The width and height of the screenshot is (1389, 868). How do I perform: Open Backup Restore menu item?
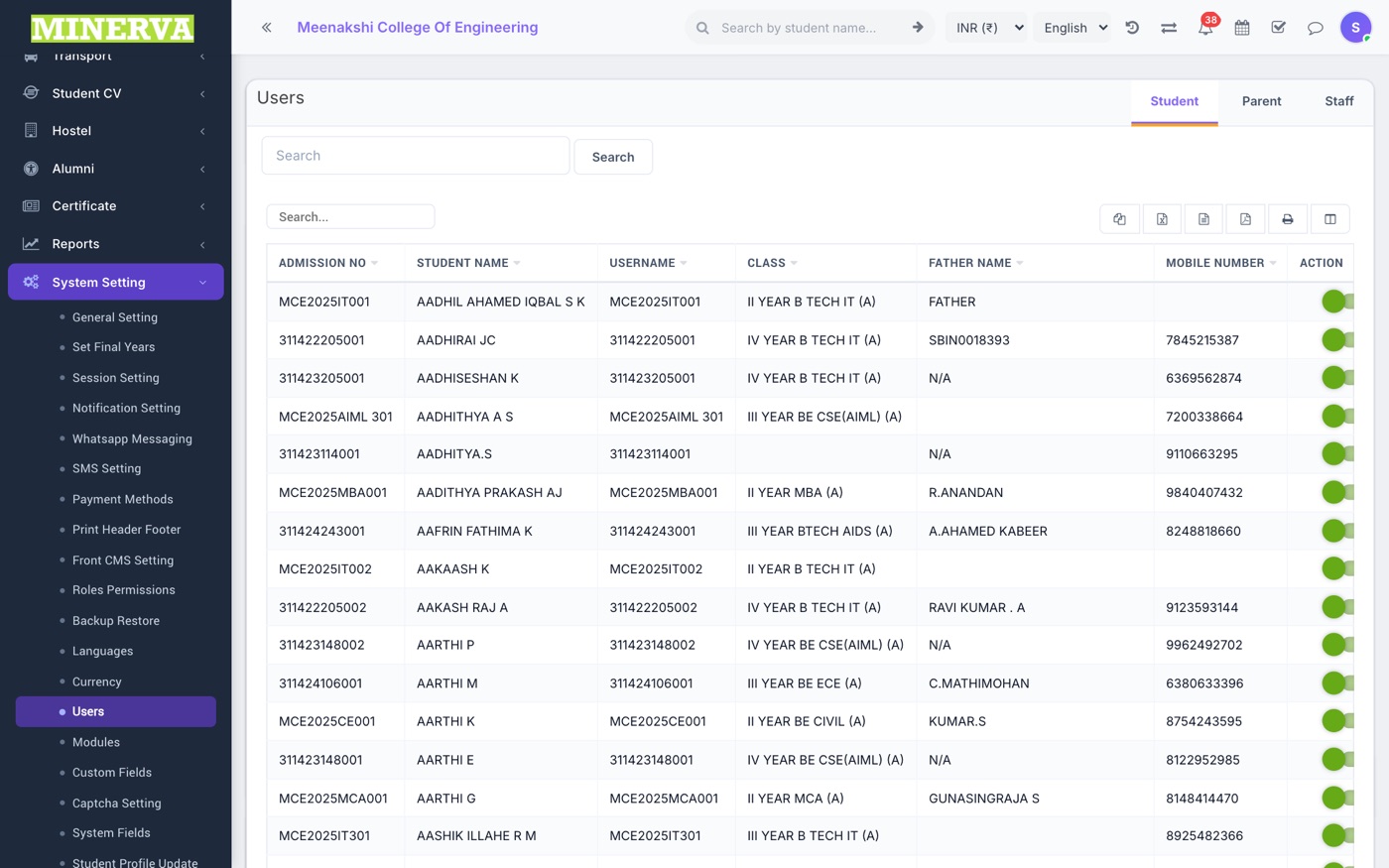coord(116,621)
